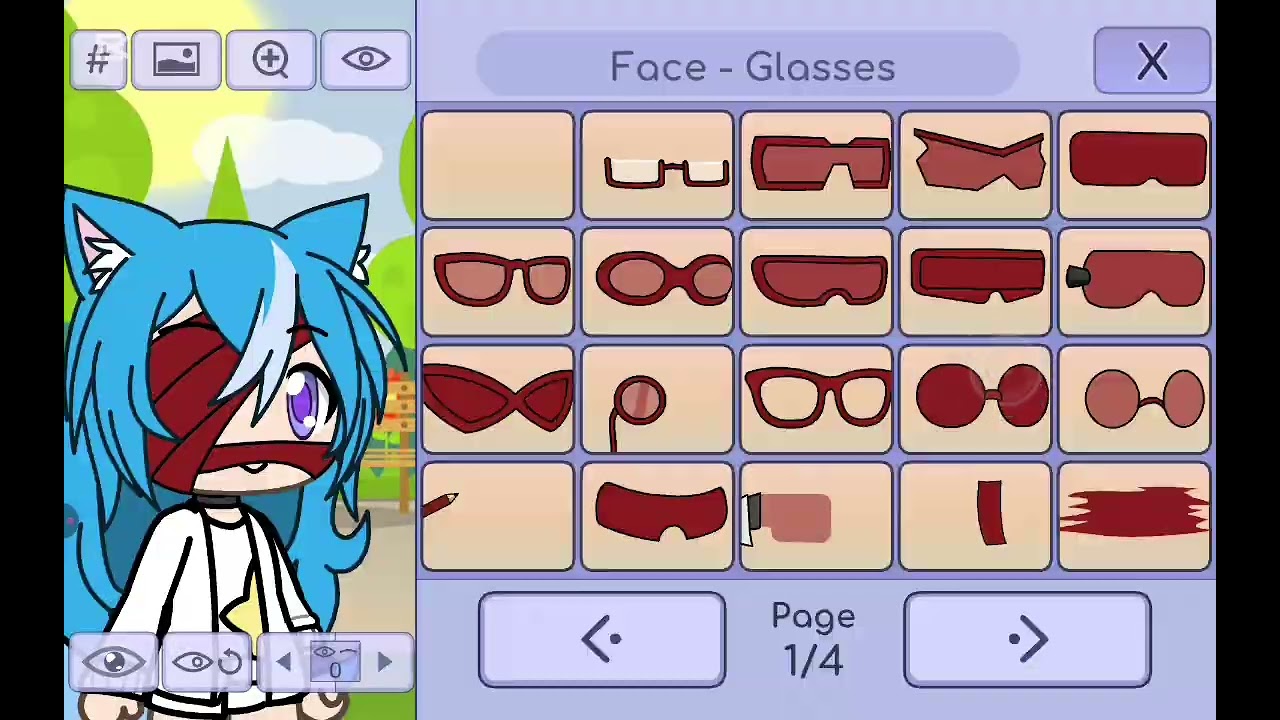
Task: Open the hashtag color code button
Action: point(98,60)
